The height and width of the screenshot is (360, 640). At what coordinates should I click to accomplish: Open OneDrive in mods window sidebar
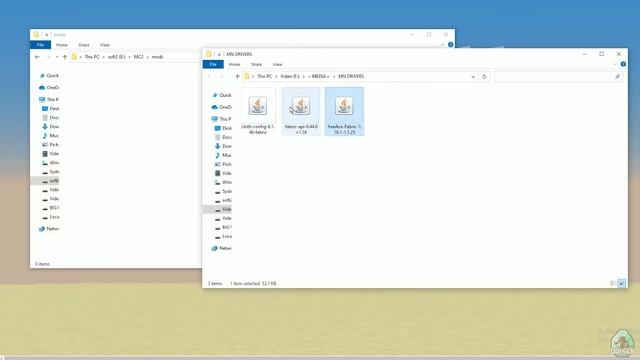(49, 87)
